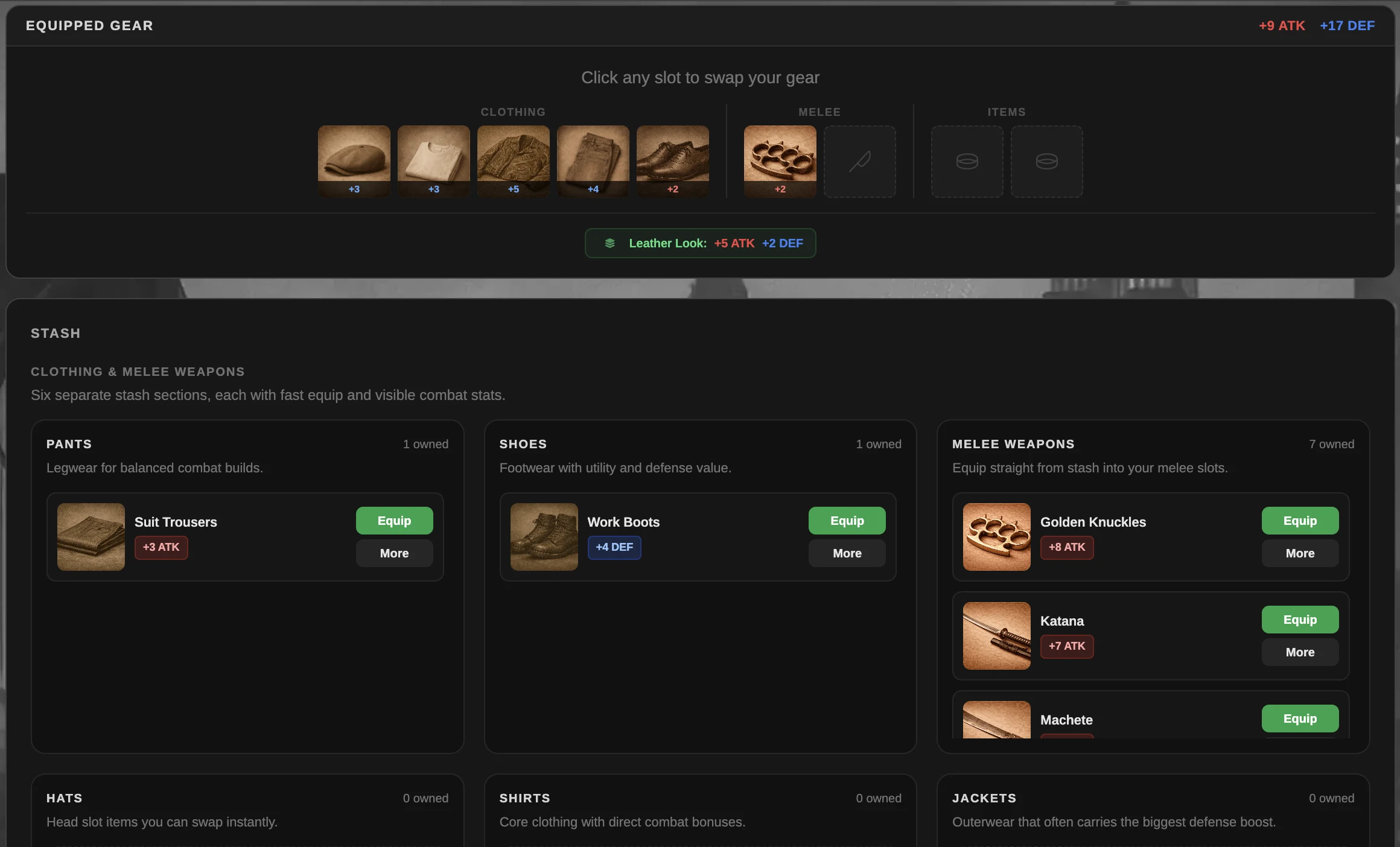Click the Work Boots item name
1400x847 pixels.
623,522
